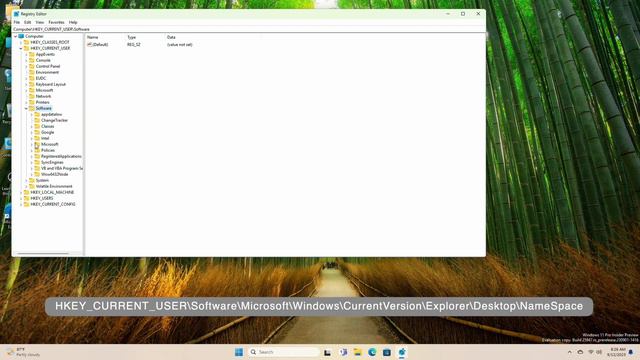This screenshot has height=360, width=640.
Task: Click the REG_SZ type cell
Action: pyautogui.click(x=134, y=44)
